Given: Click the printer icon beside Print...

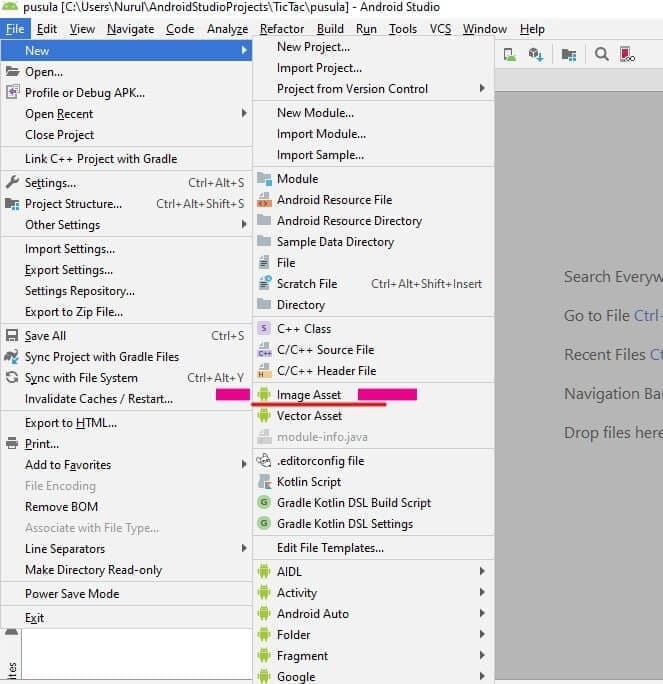Looking at the screenshot, I should [12, 444].
